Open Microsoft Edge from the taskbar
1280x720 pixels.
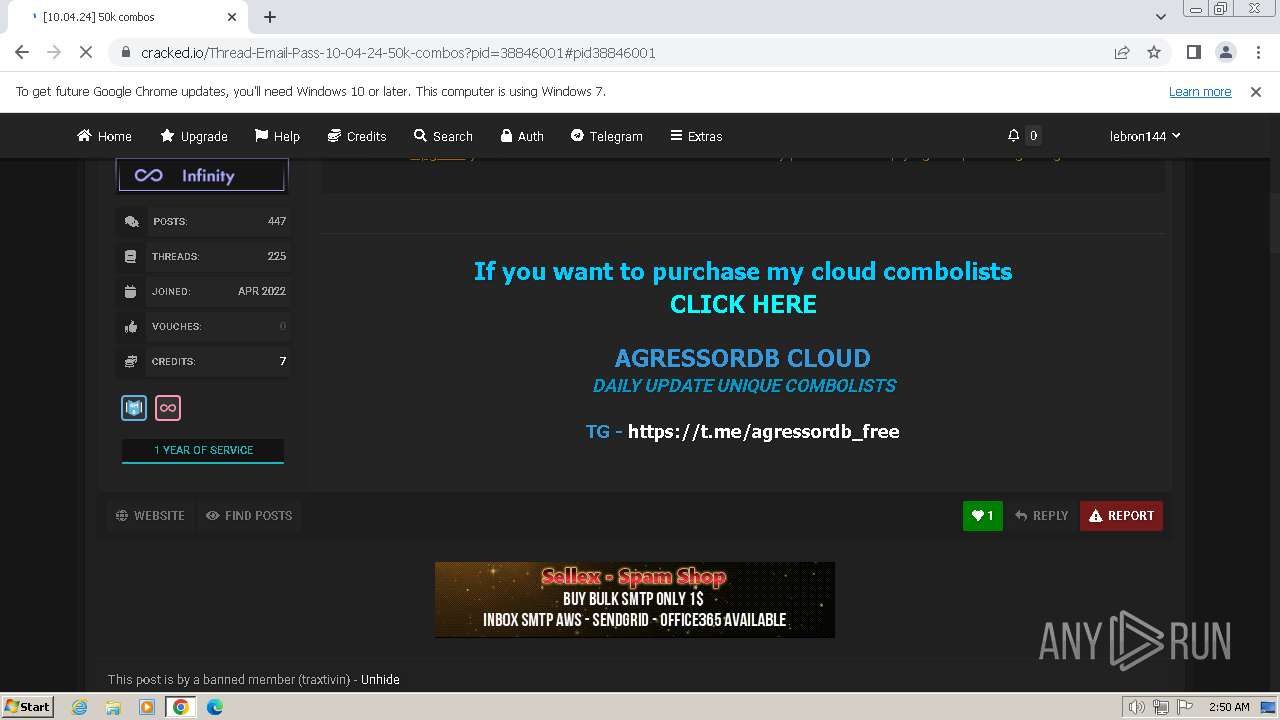[x=215, y=707]
